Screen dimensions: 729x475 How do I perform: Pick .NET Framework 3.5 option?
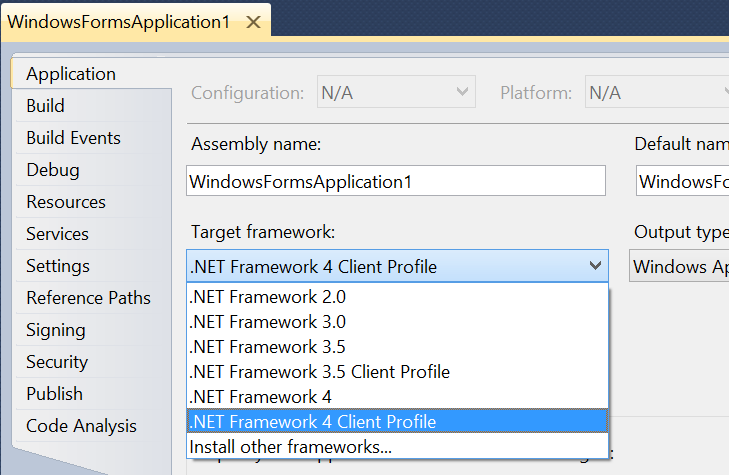(x=398, y=347)
